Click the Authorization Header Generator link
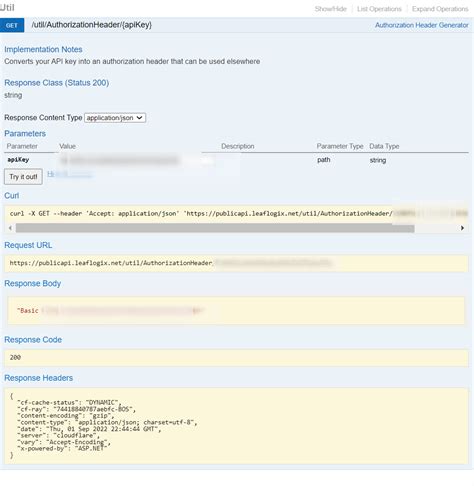The image size is (474, 486). click(x=422, y=25)
